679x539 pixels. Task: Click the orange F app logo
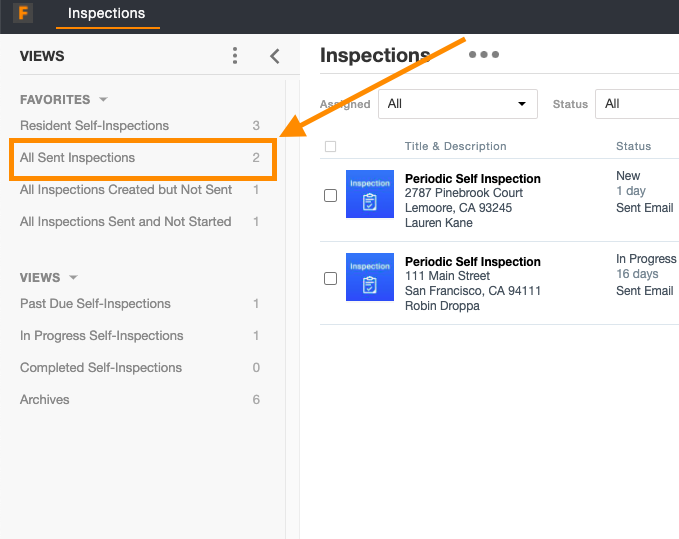tap(23, 14)
